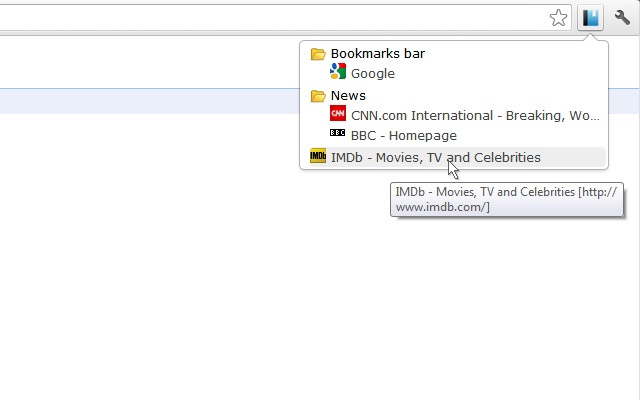Image resolution: width=640 pixels, height=400 pixels.
Task: Open the Google bookmark
Action: pyautogui.click(x=373, y=74)
